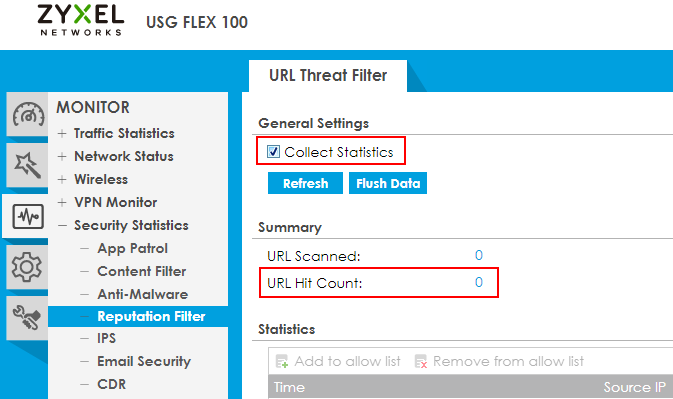The width and height of the screenshot is (673, 399).
Task: Click the Remove from allow list icon
Action: (x=421, y=362)
